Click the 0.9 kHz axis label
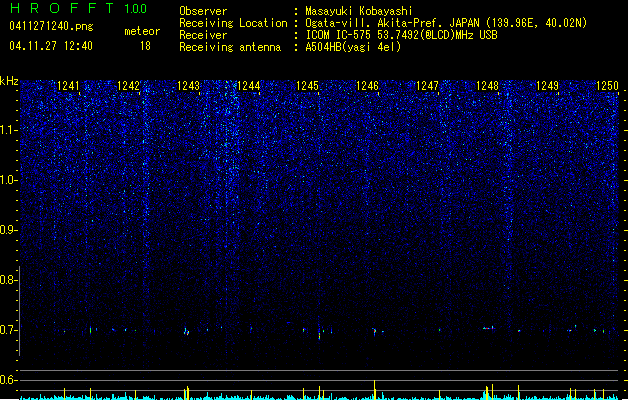Viewport: 629px width, 400px height. [9, 230]
